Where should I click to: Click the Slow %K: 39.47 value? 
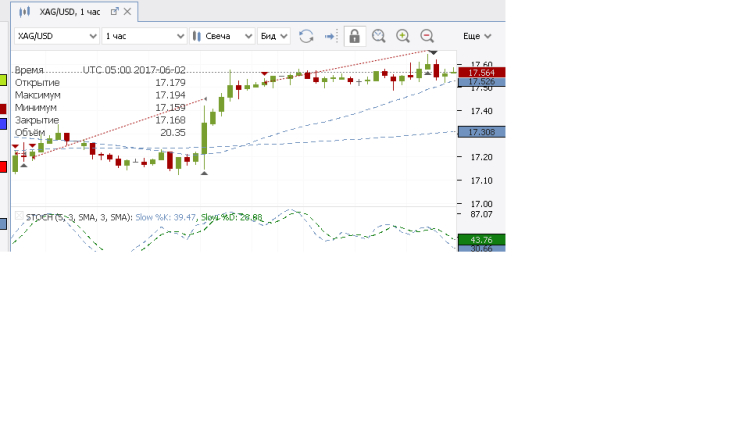tap(165, 217)
